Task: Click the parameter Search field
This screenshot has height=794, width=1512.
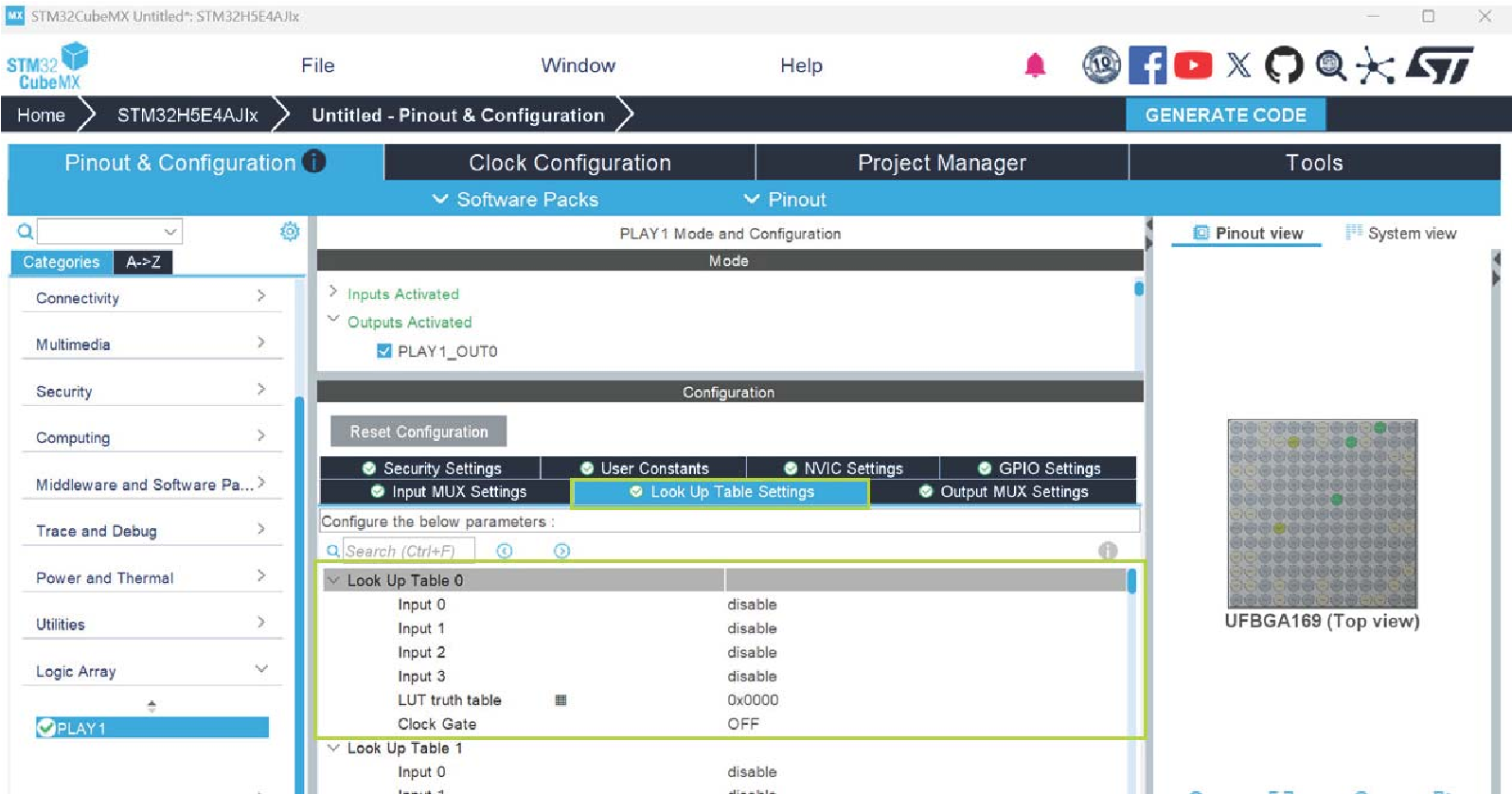Action: click(408, 551)
